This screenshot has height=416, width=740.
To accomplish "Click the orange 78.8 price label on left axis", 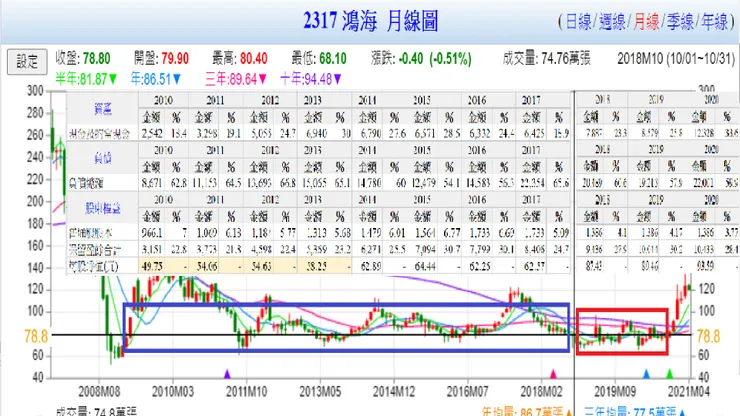I will (36, 336).
